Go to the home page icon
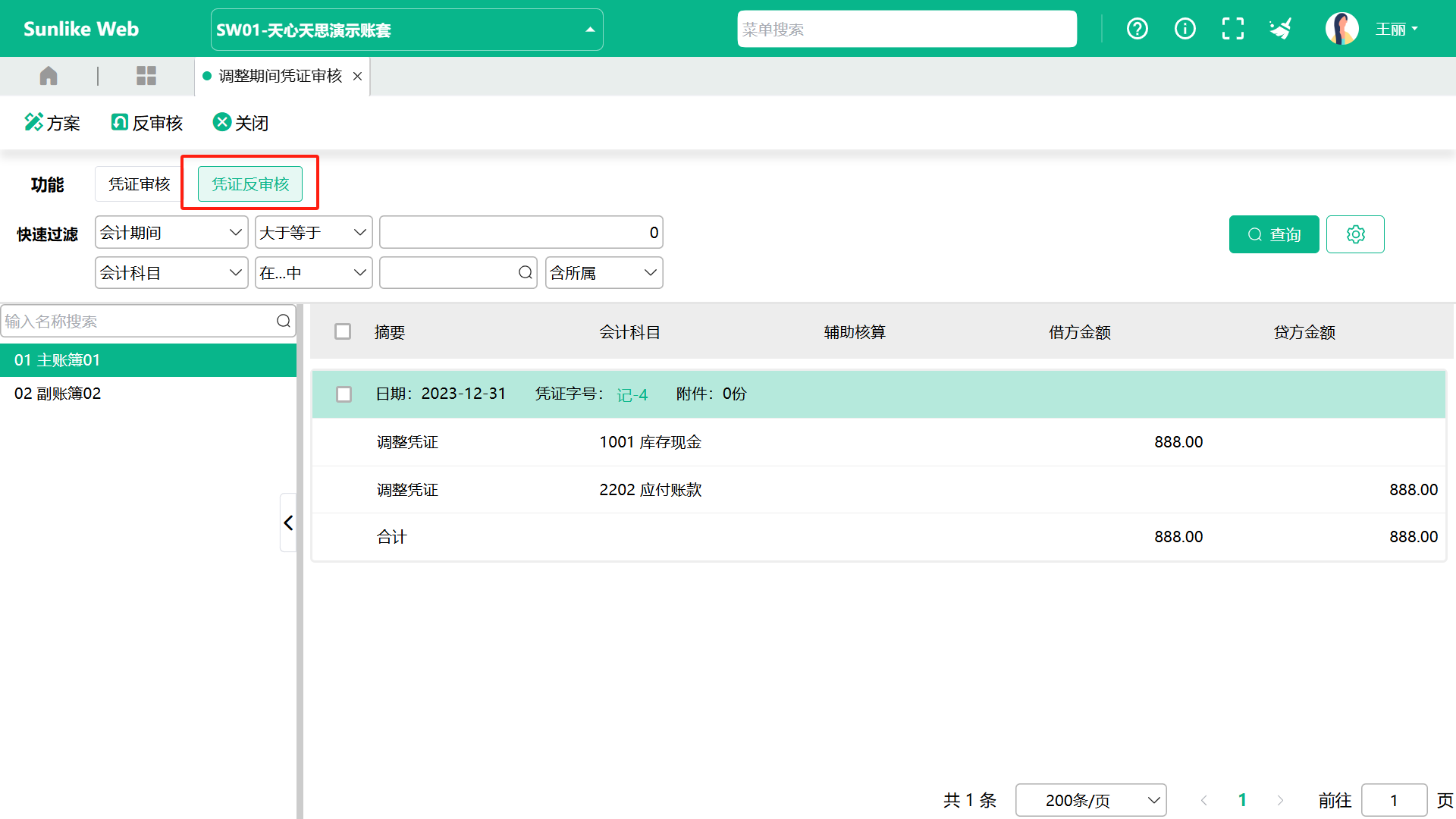1456x819 pixels. click(49, 76)
